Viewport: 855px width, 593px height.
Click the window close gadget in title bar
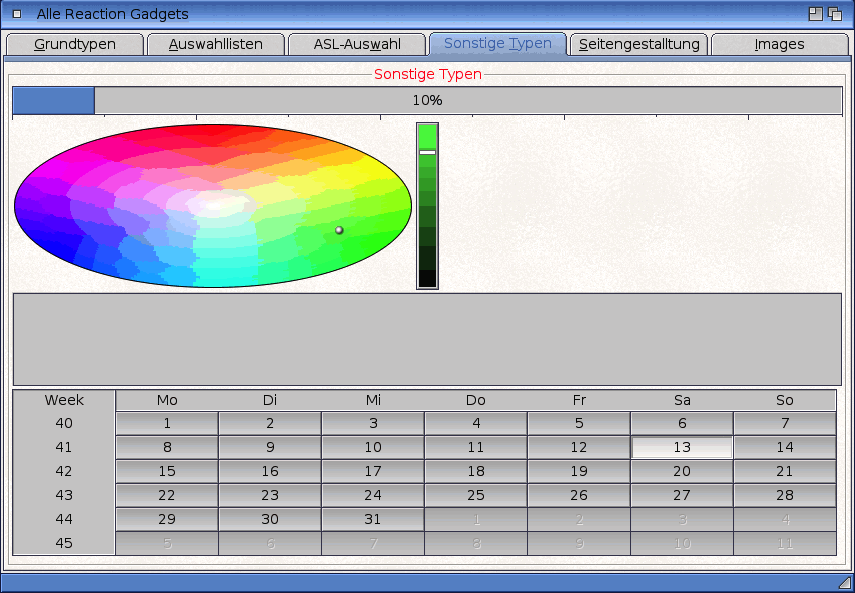tap(16, 14)
